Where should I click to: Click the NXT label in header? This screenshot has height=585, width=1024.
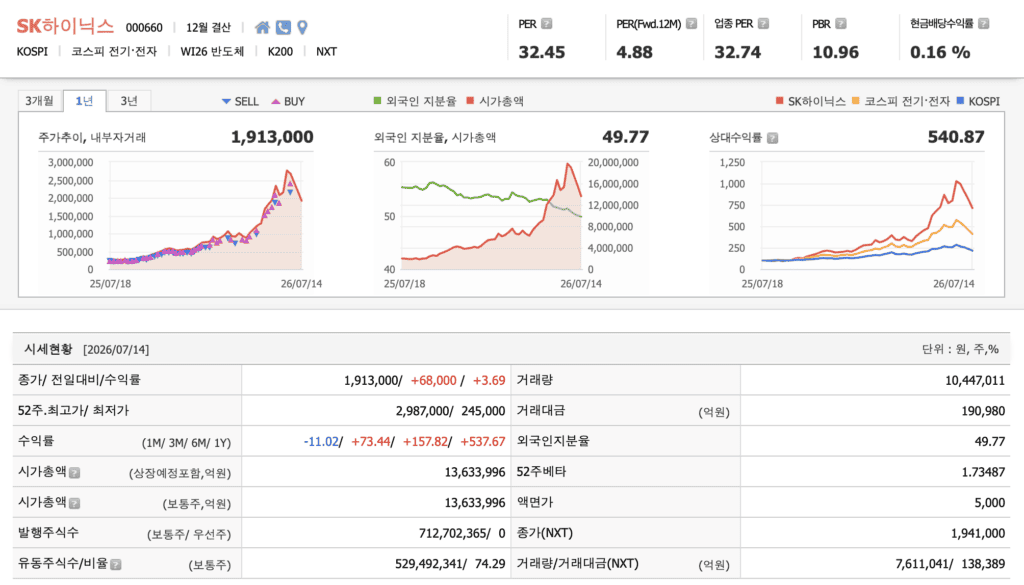pyautogui.click(x=327, y=52)
